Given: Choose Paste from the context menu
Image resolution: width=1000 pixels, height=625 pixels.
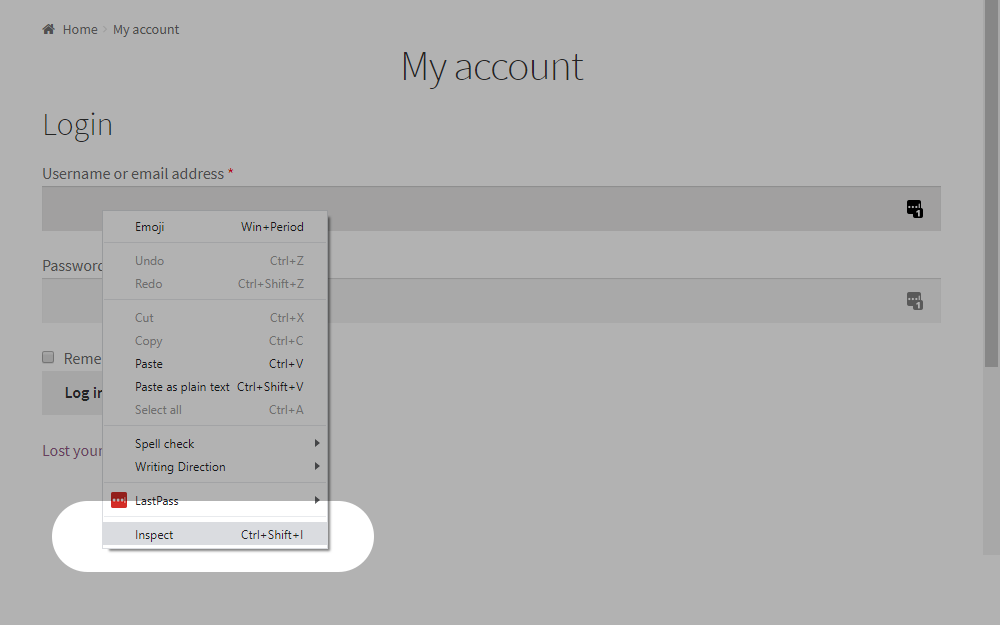Looking at the screenshot, I should click(x=215, y=364).
